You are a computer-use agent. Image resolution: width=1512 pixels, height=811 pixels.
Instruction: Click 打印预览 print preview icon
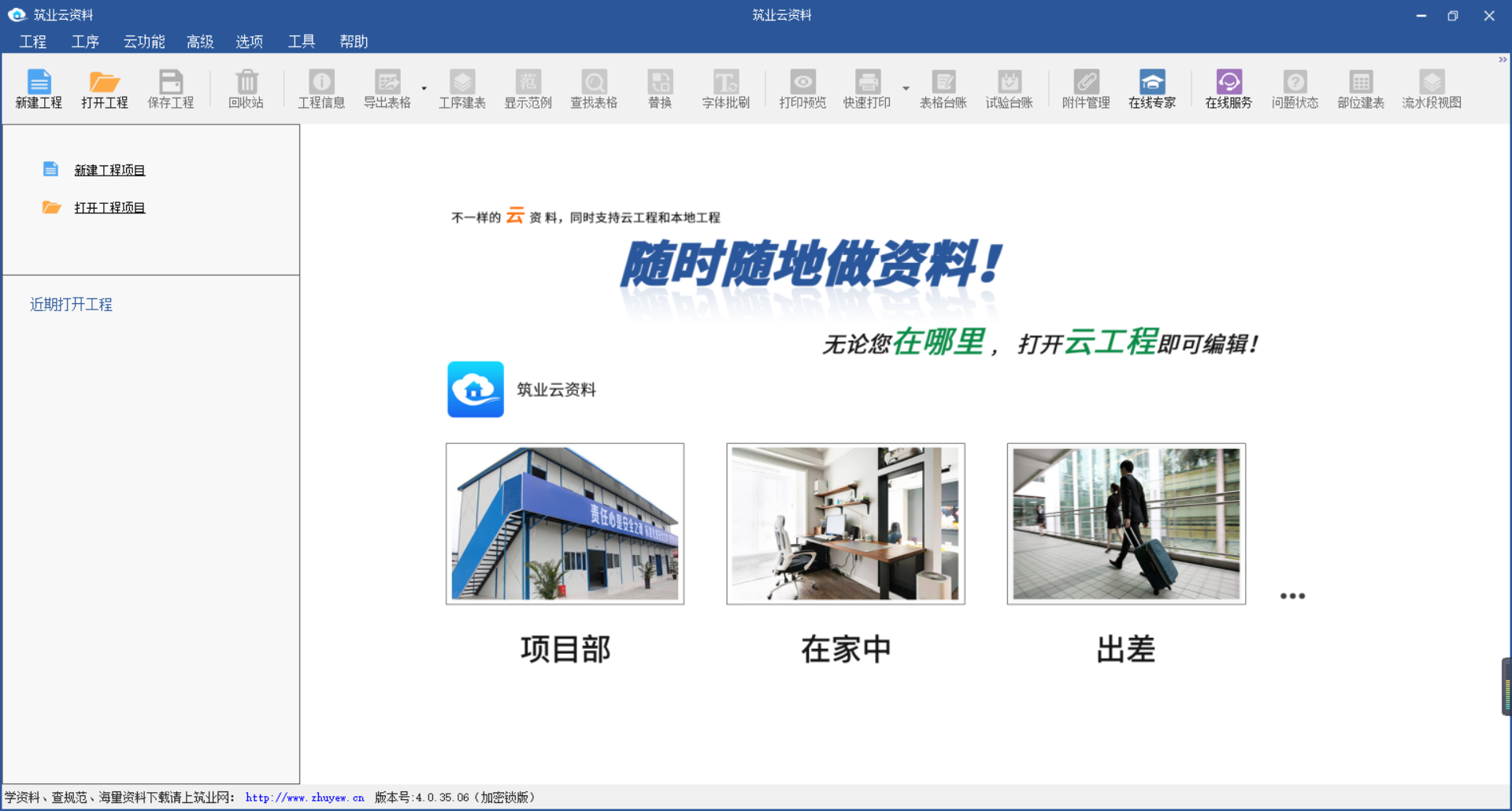(x=802, y=88)
